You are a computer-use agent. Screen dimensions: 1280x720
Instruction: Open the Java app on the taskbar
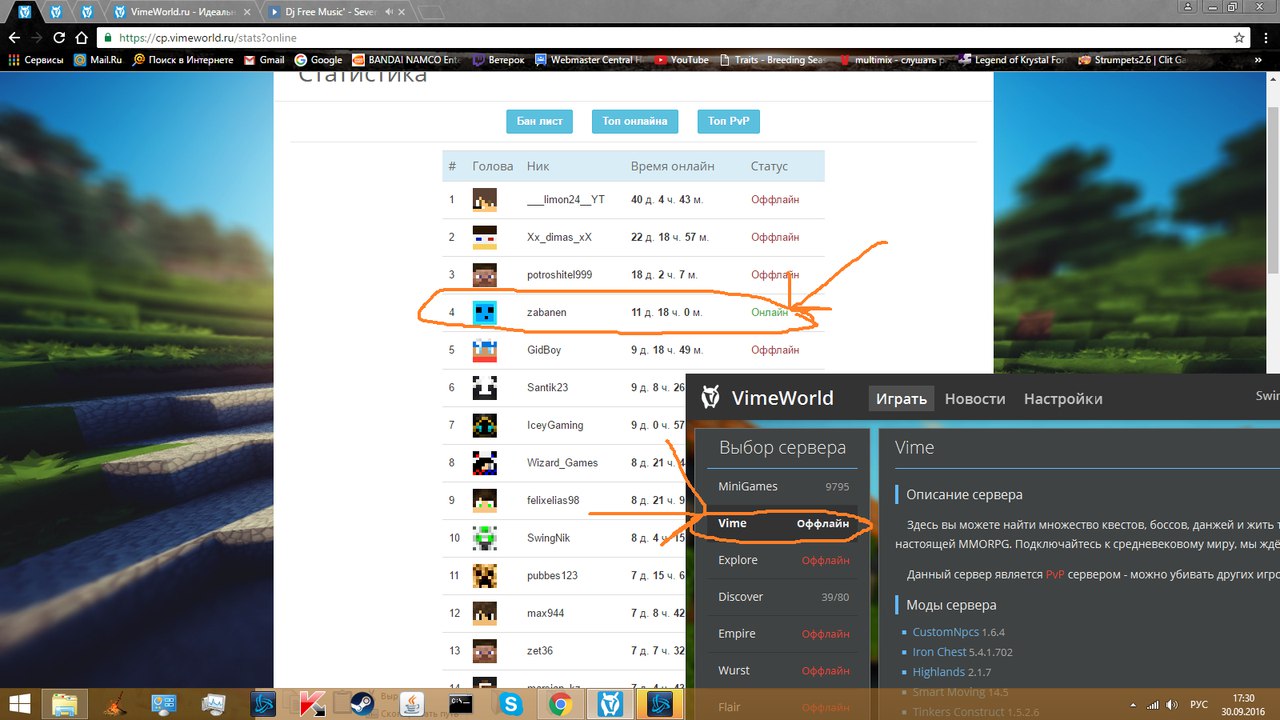point(412,704)
